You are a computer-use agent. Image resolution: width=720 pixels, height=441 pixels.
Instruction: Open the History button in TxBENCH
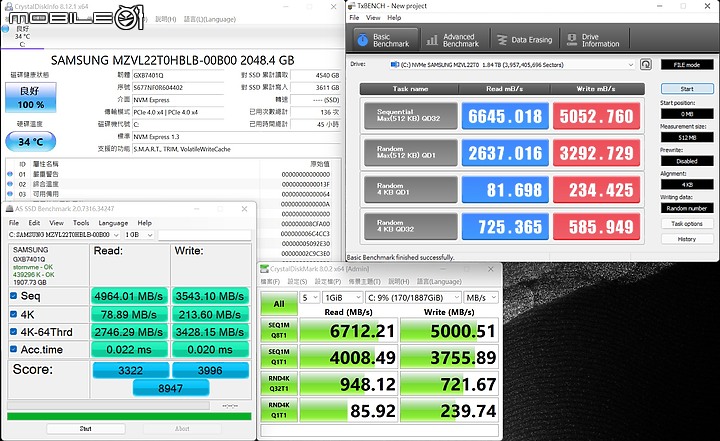[687, 239]
